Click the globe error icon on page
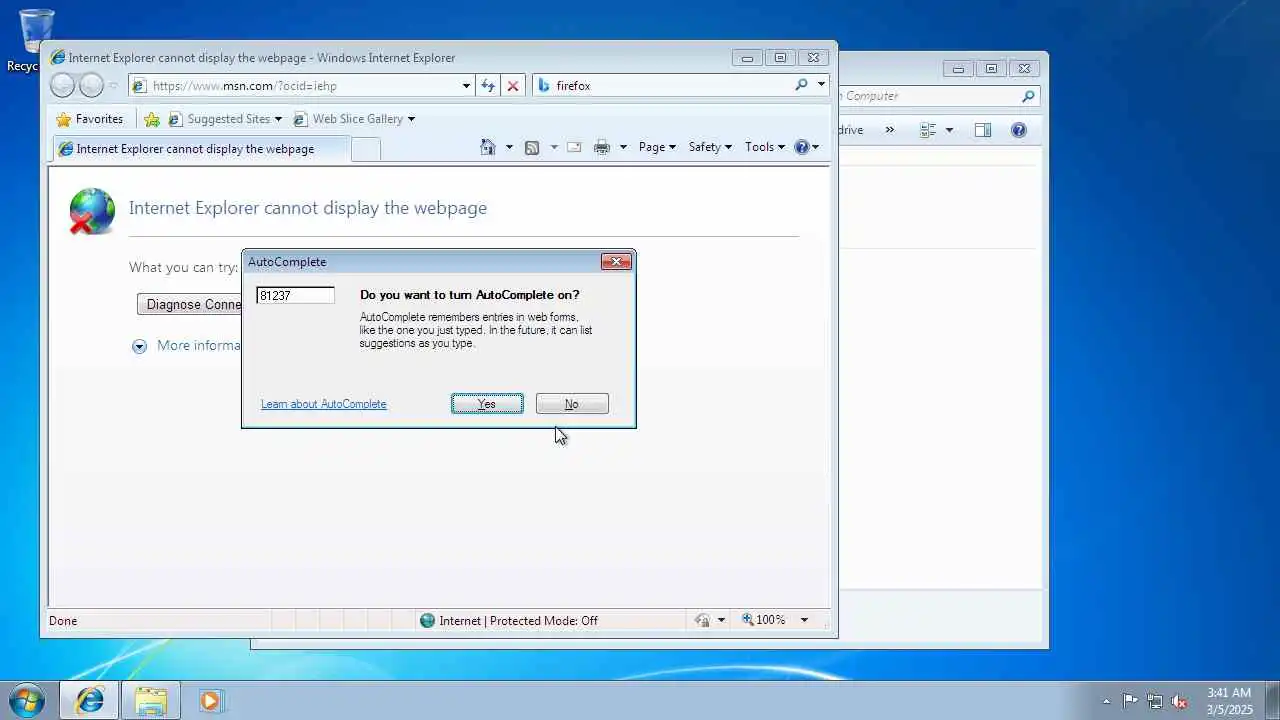1280x720 pixels. point(92,211)
